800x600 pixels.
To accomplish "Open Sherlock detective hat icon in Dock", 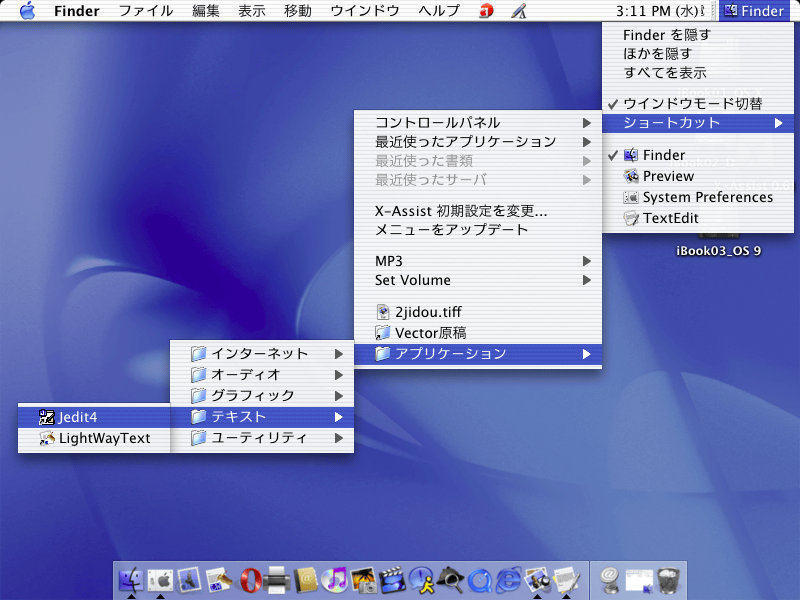I will [451, 580].
